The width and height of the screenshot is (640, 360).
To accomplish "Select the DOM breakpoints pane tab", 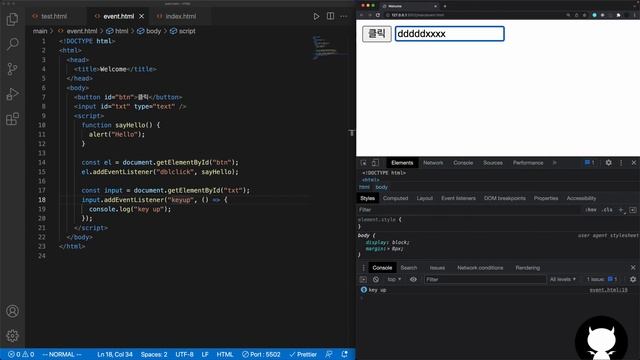I will [x=504, y=198].
